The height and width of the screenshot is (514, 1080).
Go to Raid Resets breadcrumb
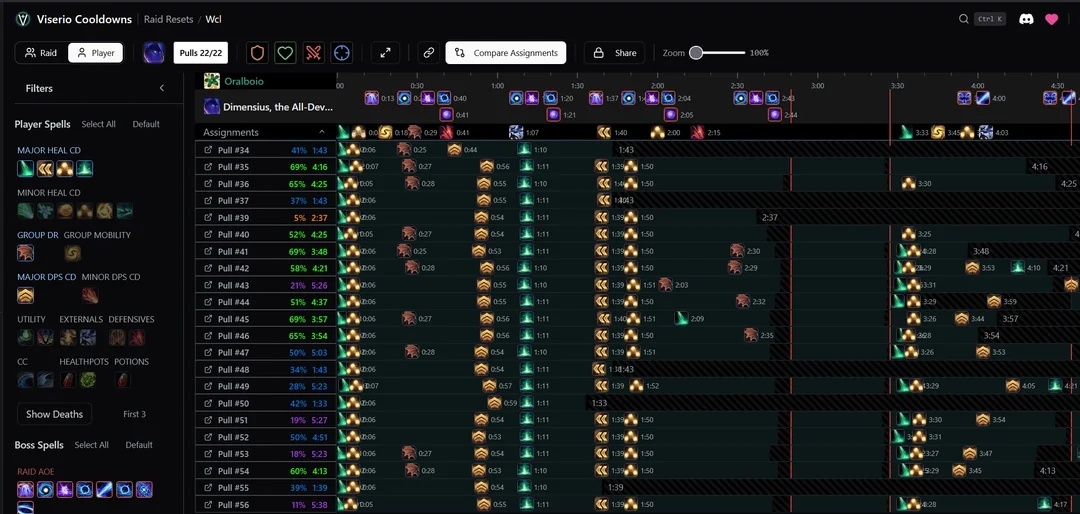(x=167, y=19)
